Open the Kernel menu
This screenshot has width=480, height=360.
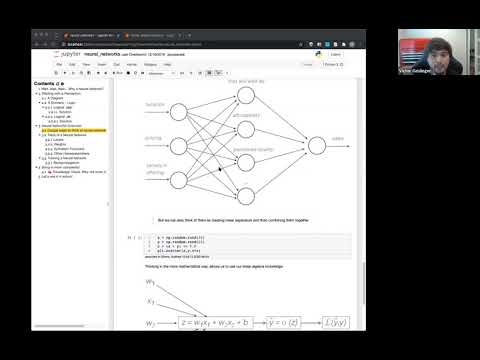tap(132, 64)
